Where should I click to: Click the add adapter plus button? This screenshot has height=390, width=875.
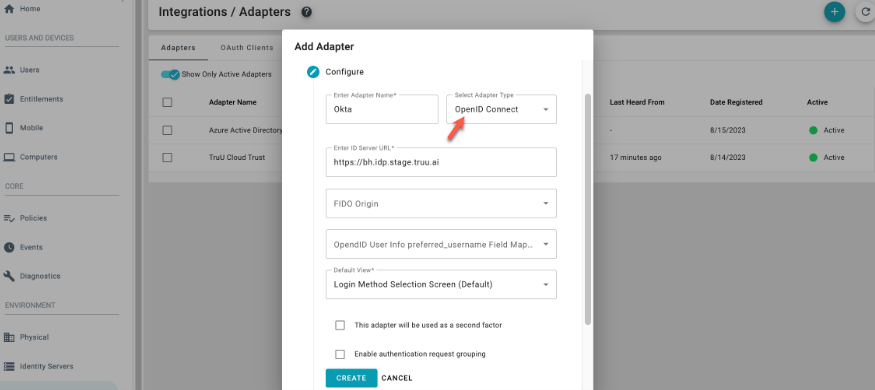[834, 12]
